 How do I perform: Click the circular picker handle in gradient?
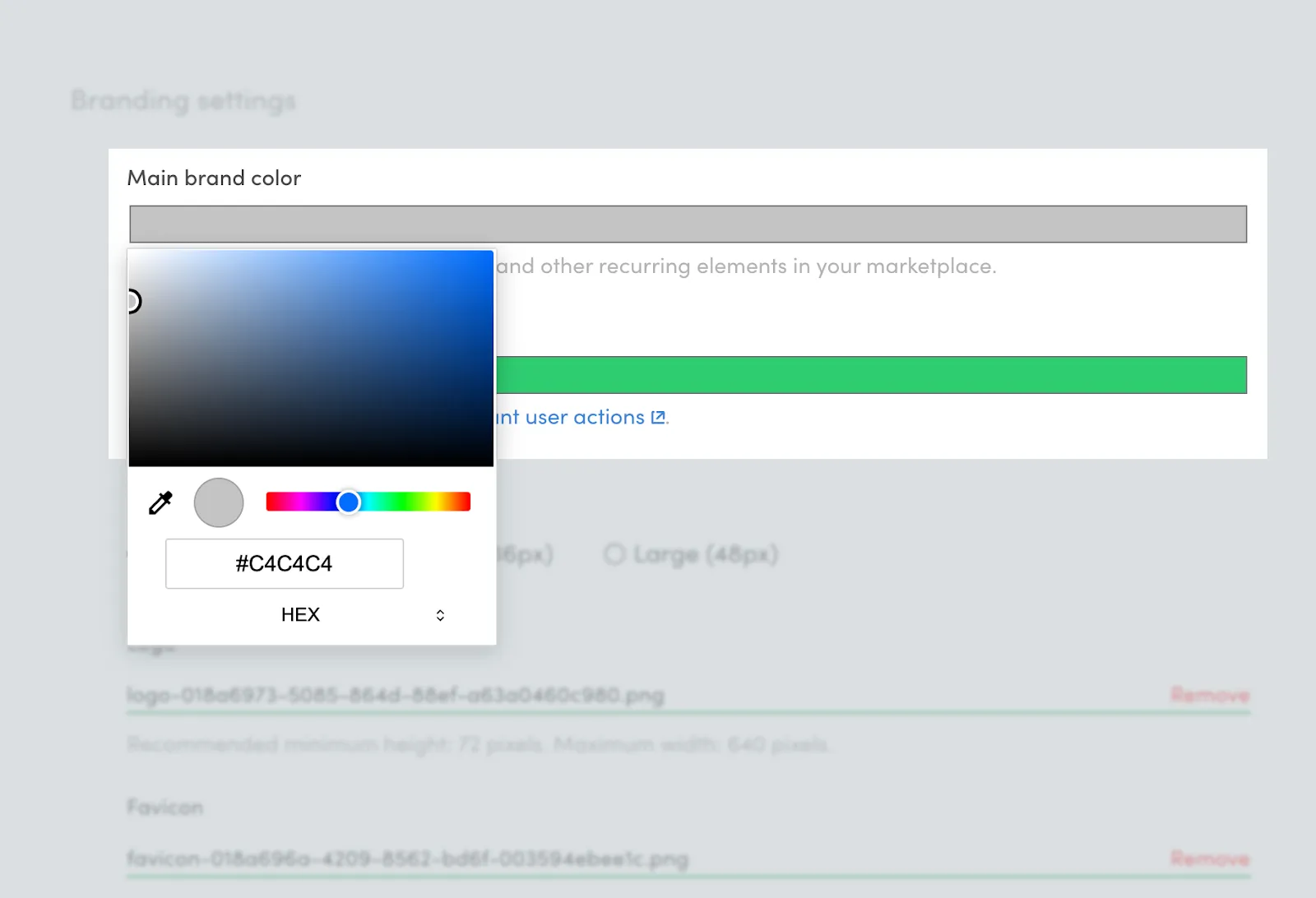[x=132, y=302]
